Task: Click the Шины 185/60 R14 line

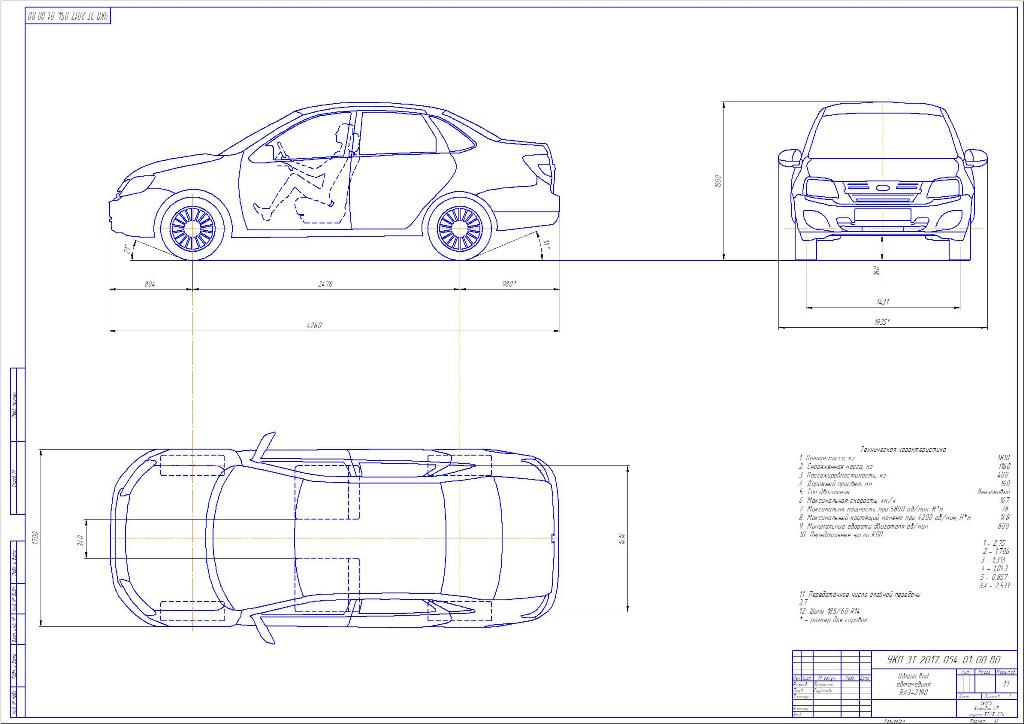Action: [829, 611]
